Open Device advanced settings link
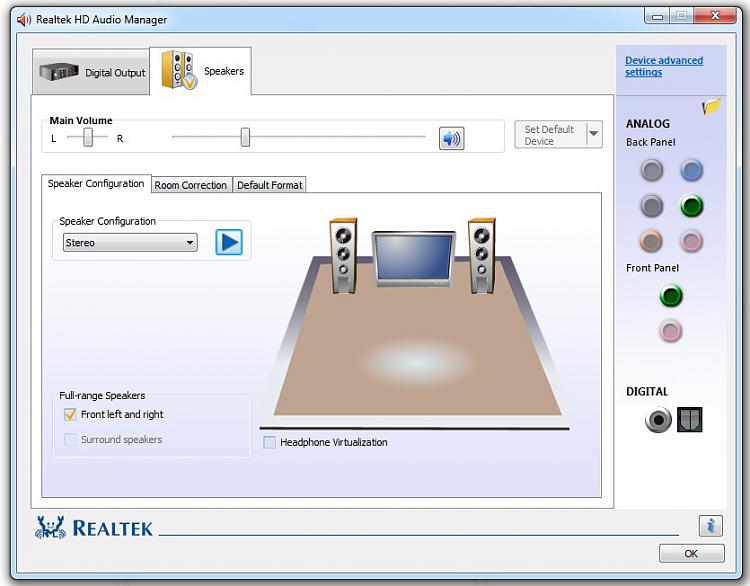The height and width of the screenshot is (586, 750). coord(663,66)
